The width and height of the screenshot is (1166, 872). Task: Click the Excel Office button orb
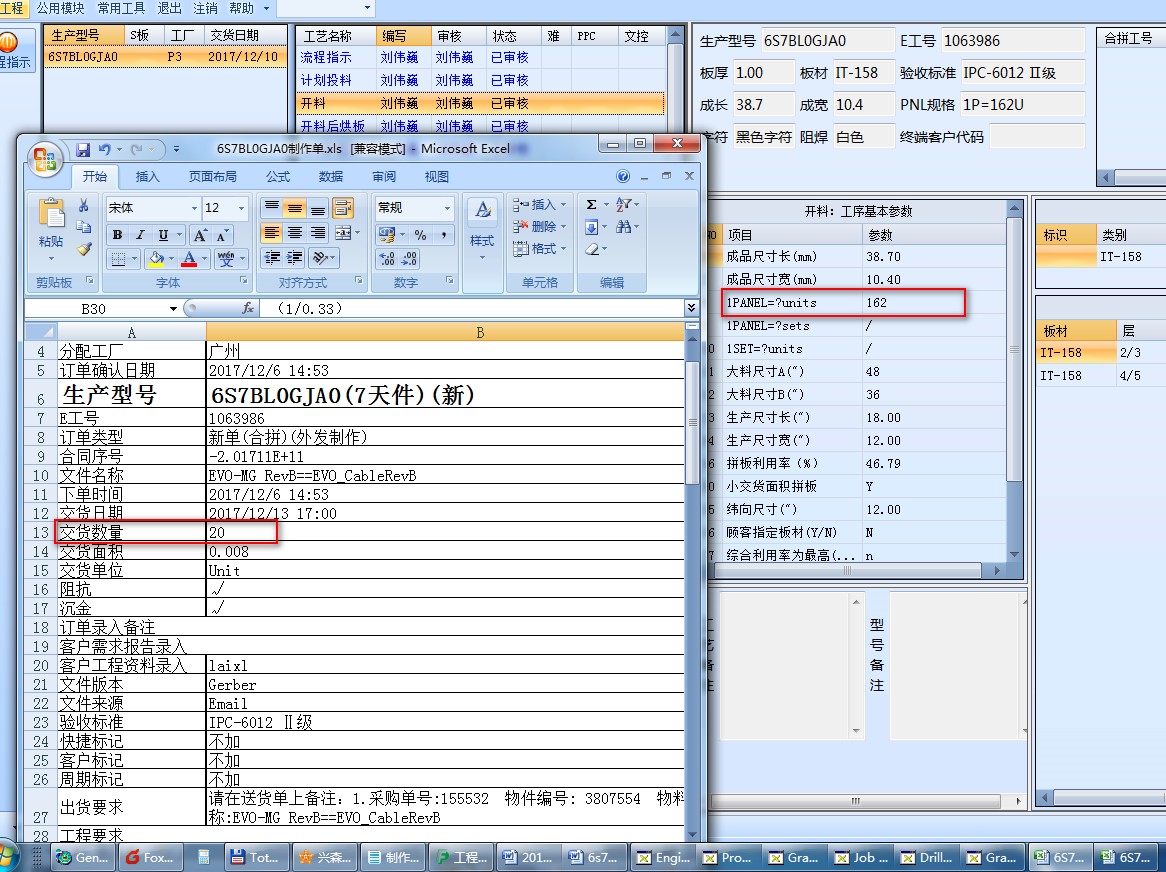44,159
